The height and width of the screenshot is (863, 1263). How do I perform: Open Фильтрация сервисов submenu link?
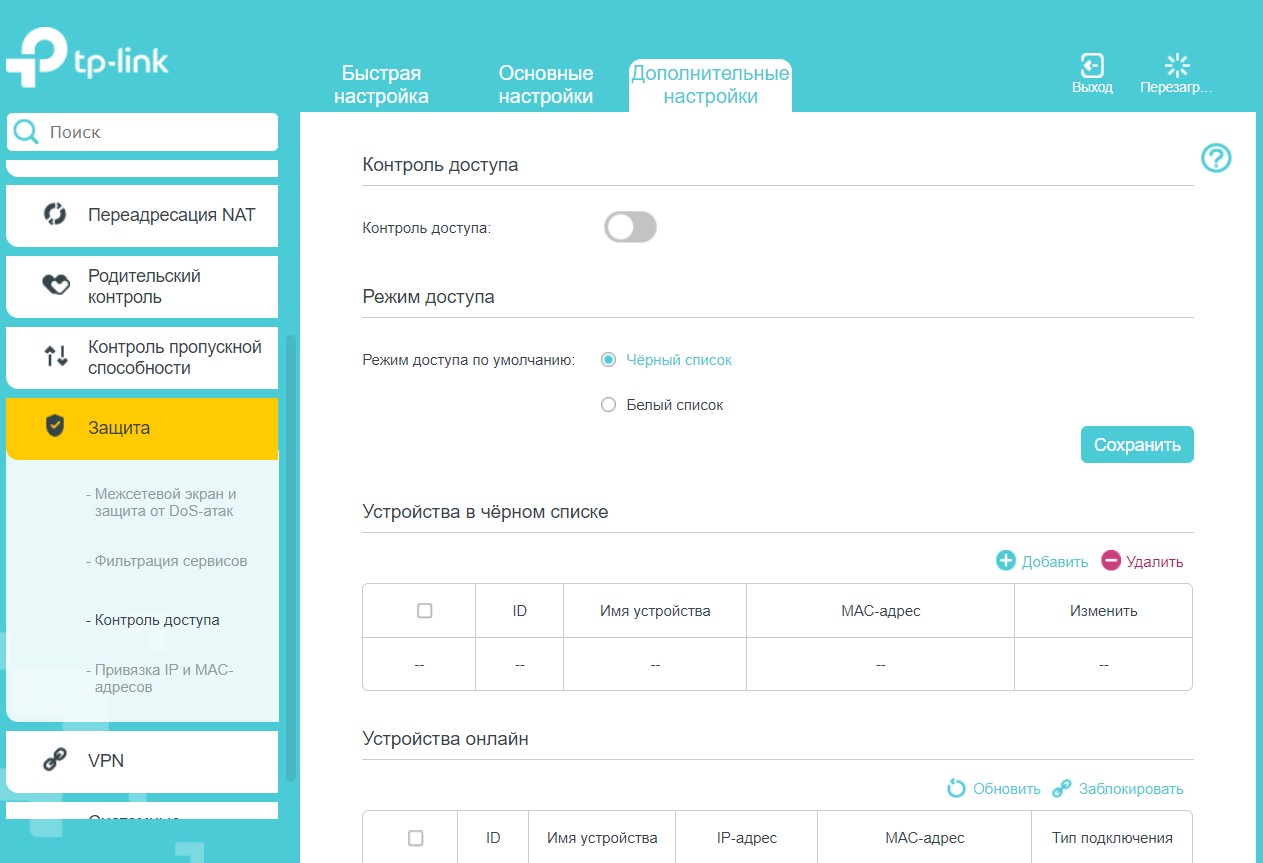tap(170, 561)
